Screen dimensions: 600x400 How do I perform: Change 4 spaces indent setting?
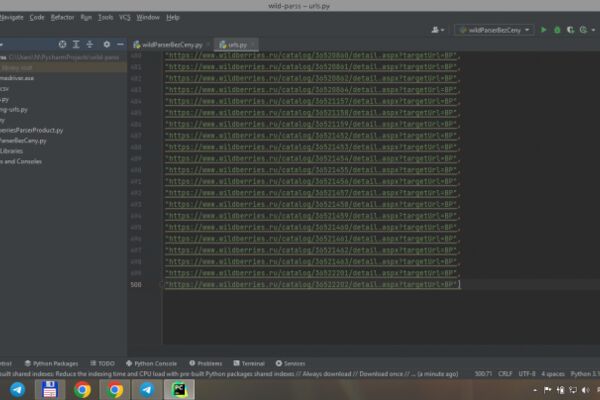[x=553, y=374]
